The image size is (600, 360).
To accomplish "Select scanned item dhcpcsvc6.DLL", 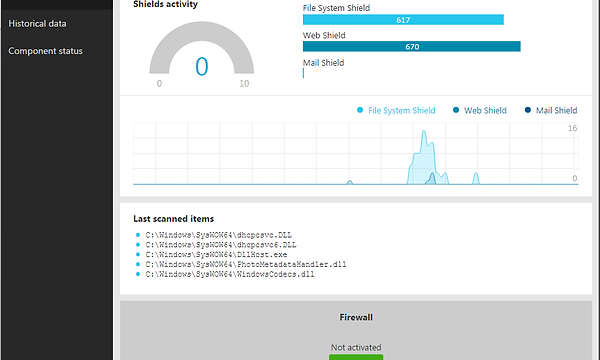I will (221, 244).
